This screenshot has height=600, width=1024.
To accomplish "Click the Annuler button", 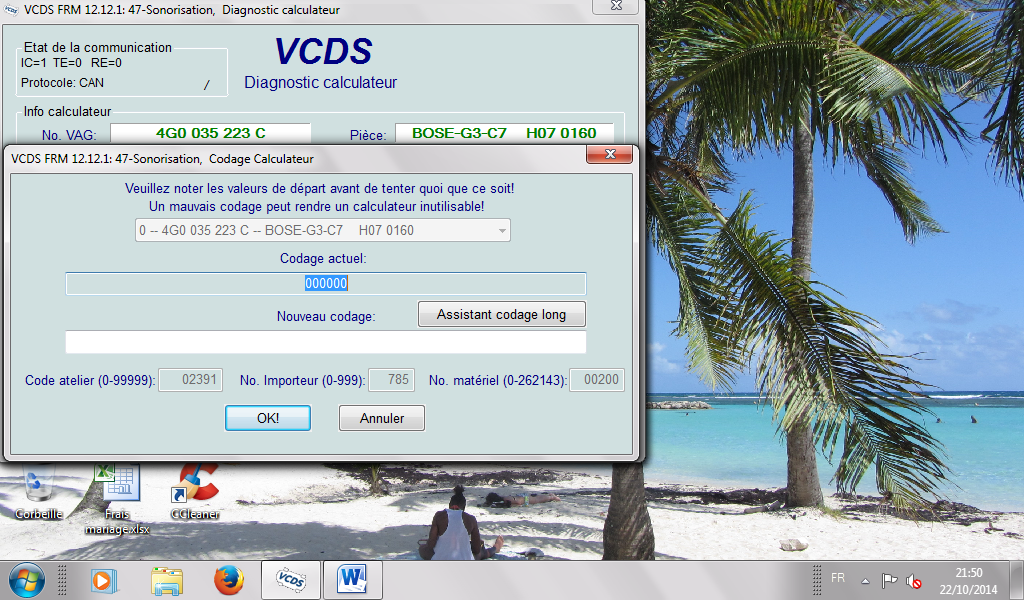I will [382, 418].
